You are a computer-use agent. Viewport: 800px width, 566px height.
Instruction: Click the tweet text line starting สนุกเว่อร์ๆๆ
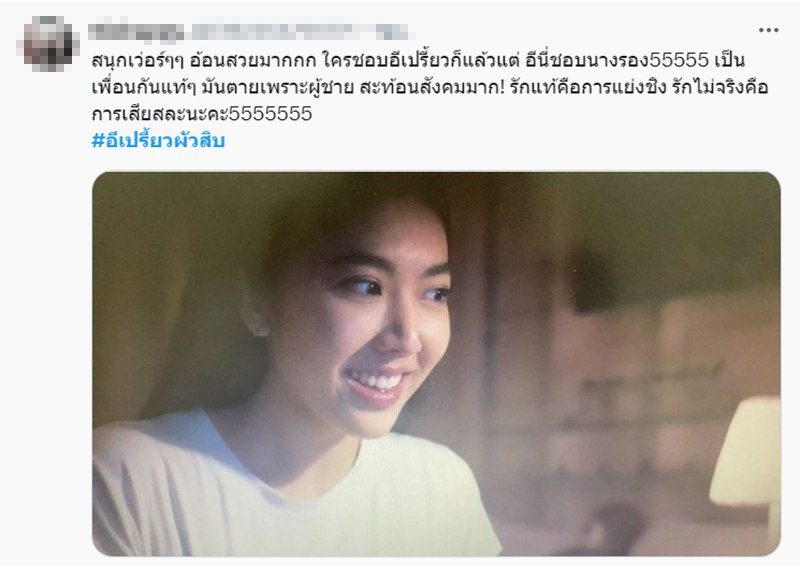pos(418,60)
